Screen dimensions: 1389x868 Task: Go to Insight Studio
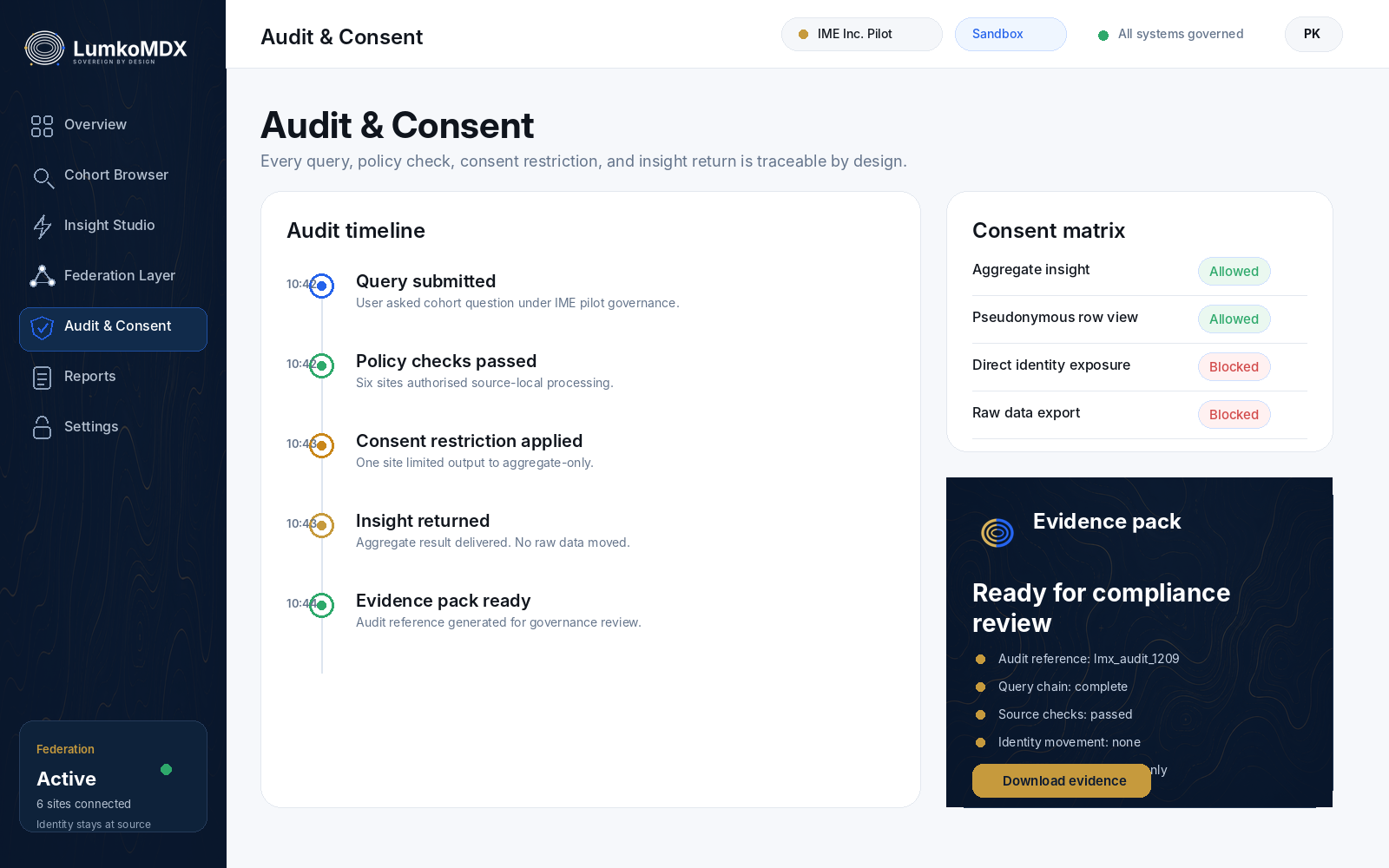click(113, 226)
